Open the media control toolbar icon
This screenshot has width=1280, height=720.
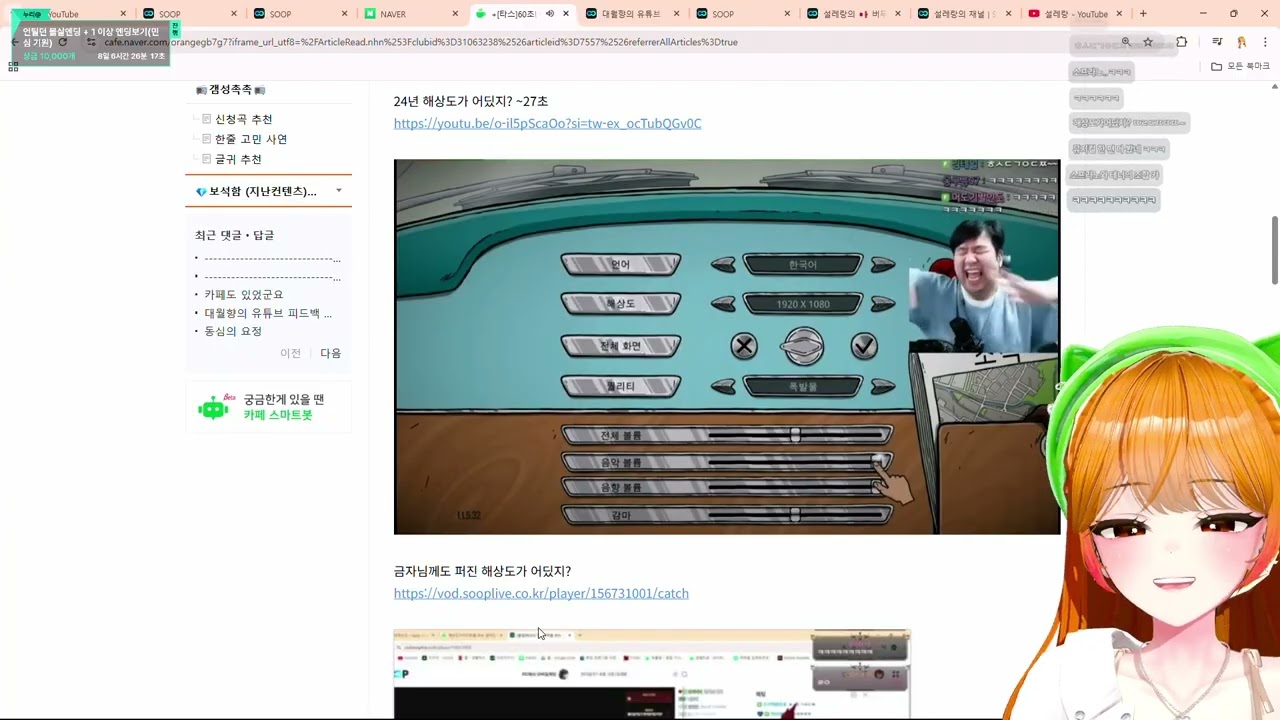(x=1217, y=42)
